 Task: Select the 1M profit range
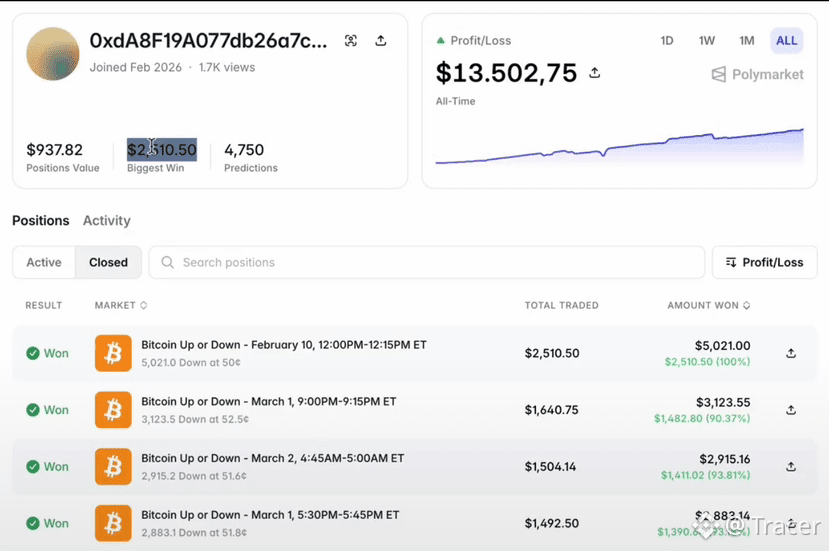[747, 41]
